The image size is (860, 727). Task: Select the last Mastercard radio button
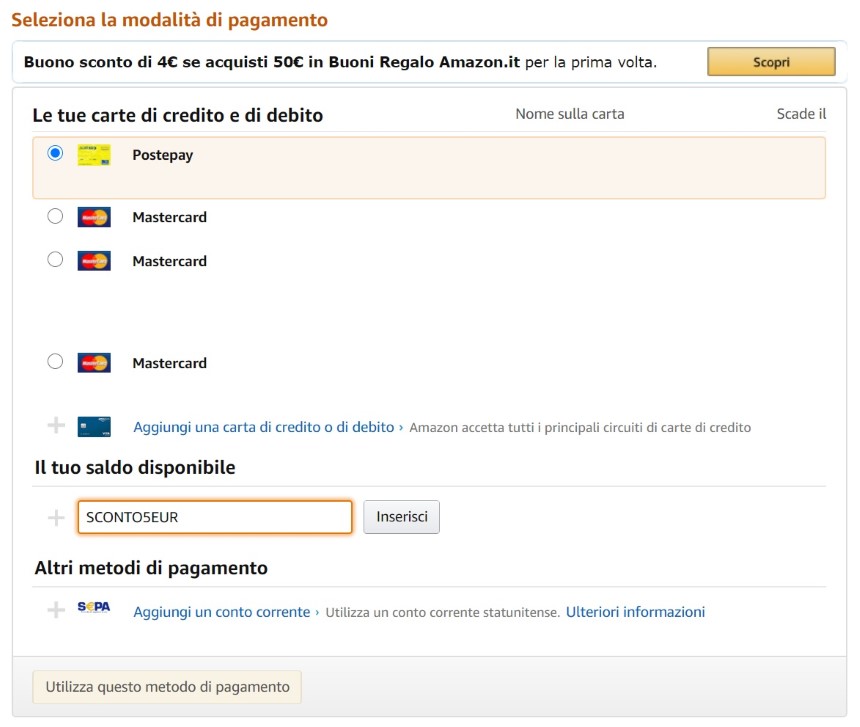[55, 361]
